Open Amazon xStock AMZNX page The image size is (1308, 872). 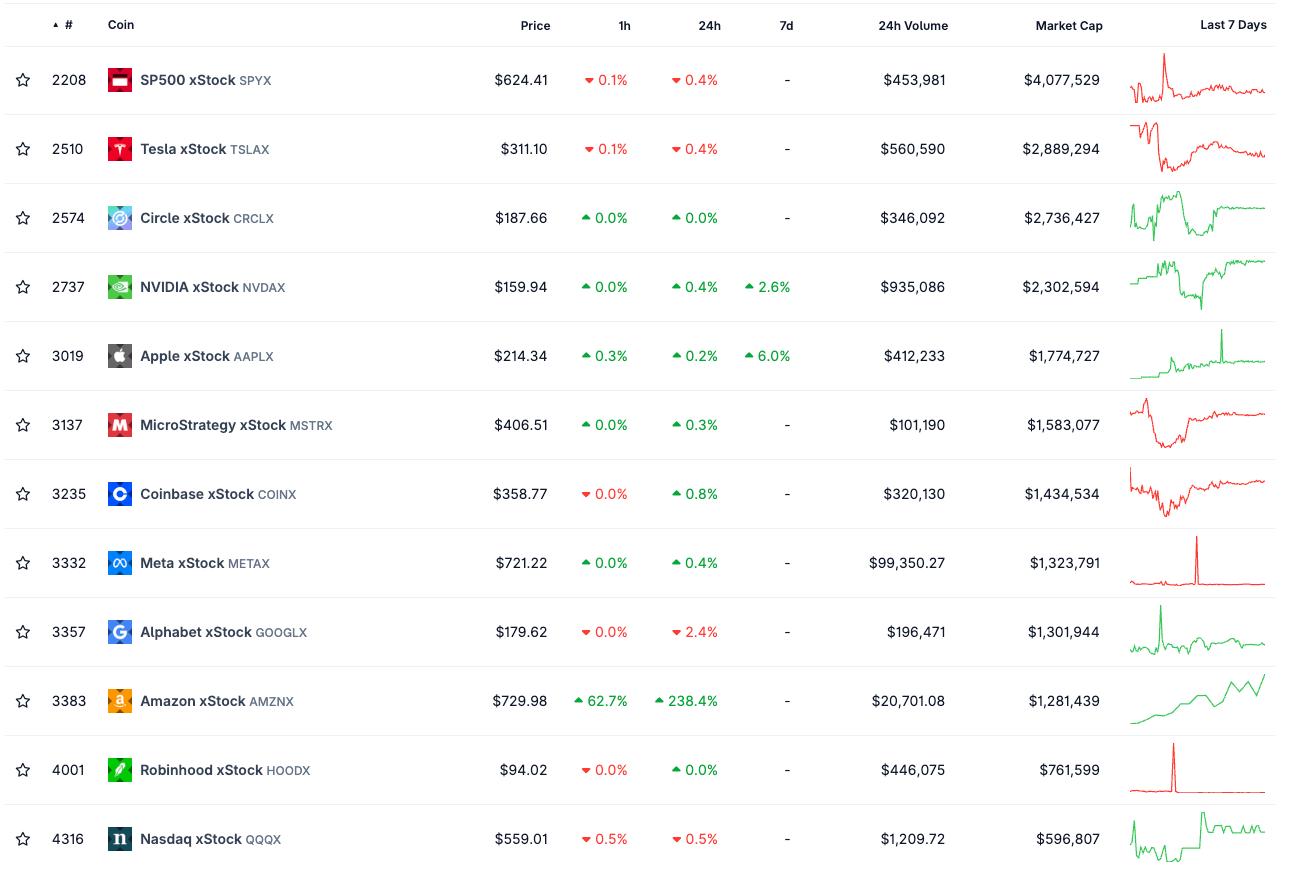[217, 701]
